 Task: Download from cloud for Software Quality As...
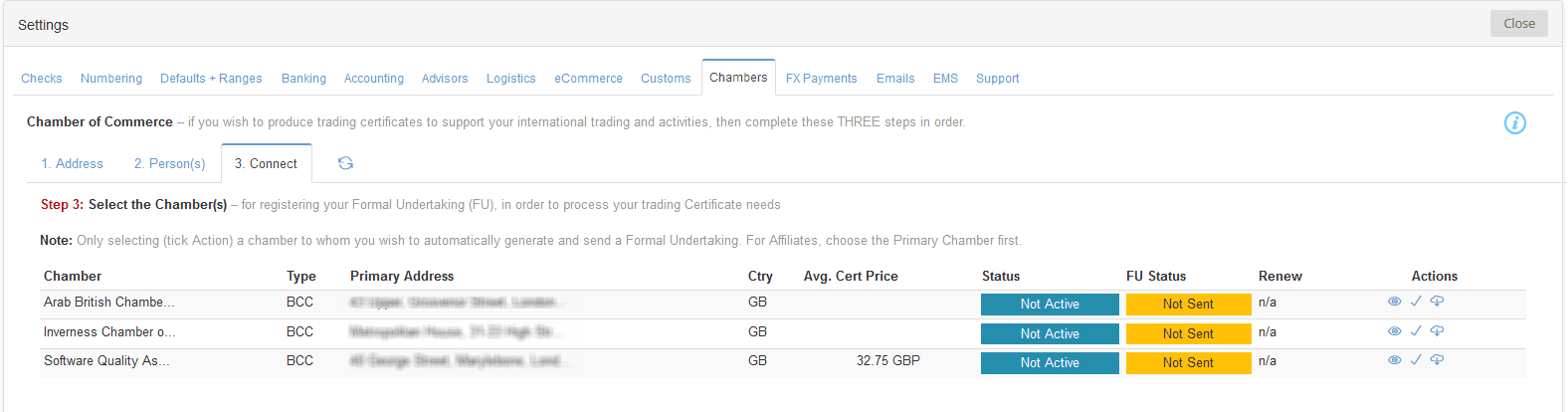pos(1437,359)
